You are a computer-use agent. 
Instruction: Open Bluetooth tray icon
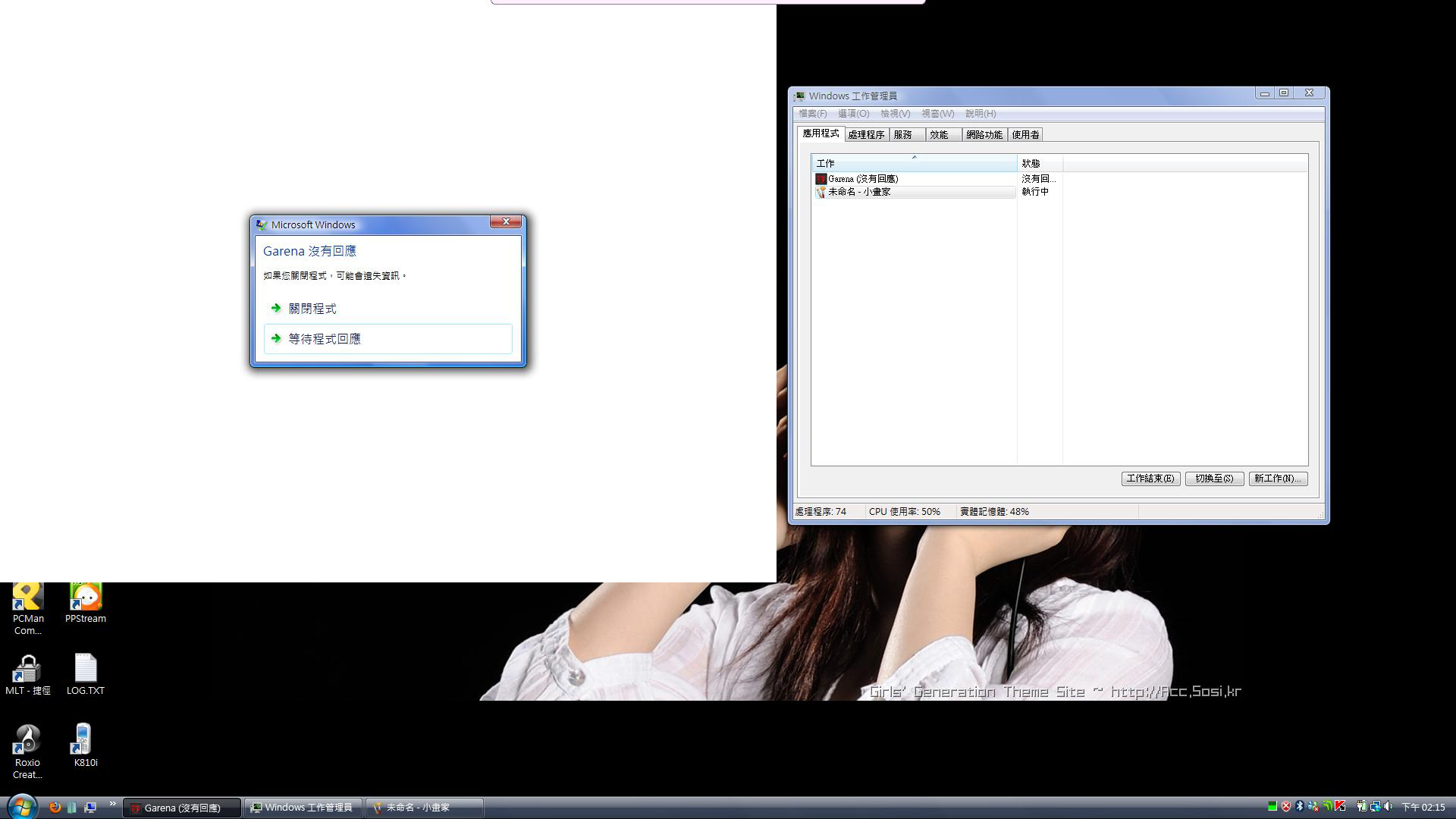pos(1300,806)
